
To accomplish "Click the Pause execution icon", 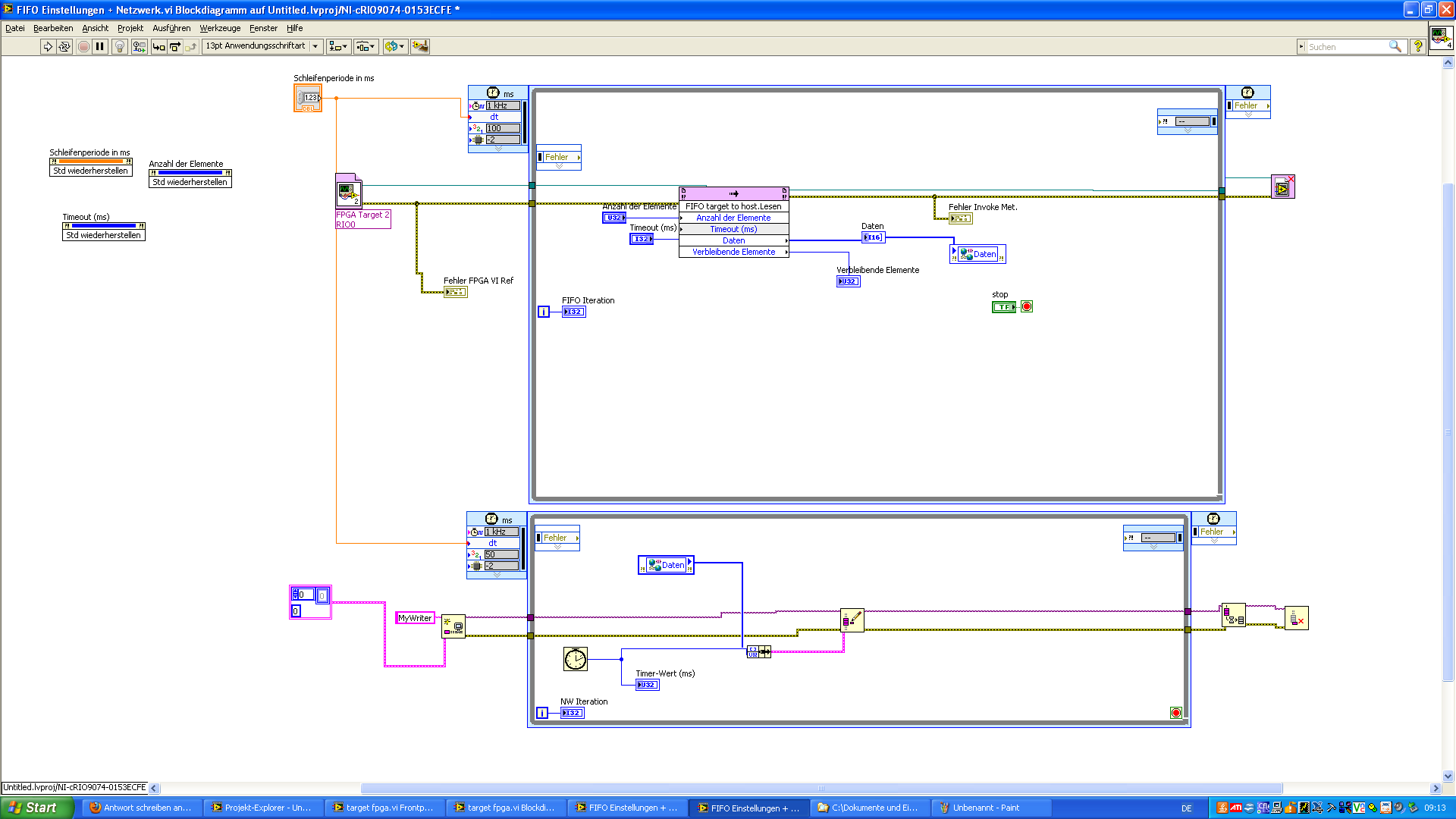I will [x=100, y=47].
